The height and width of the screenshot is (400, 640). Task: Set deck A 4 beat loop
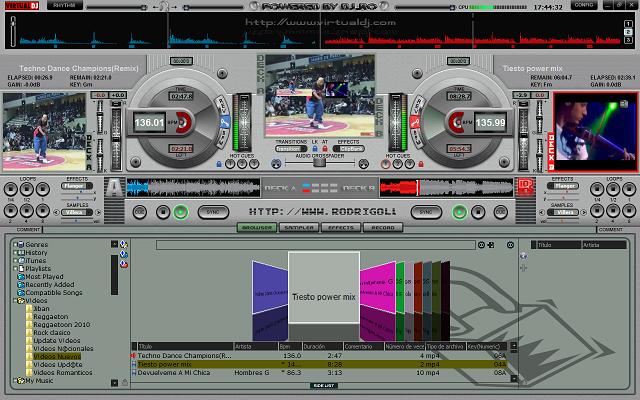pyautogui.click(x=27, y=211)
